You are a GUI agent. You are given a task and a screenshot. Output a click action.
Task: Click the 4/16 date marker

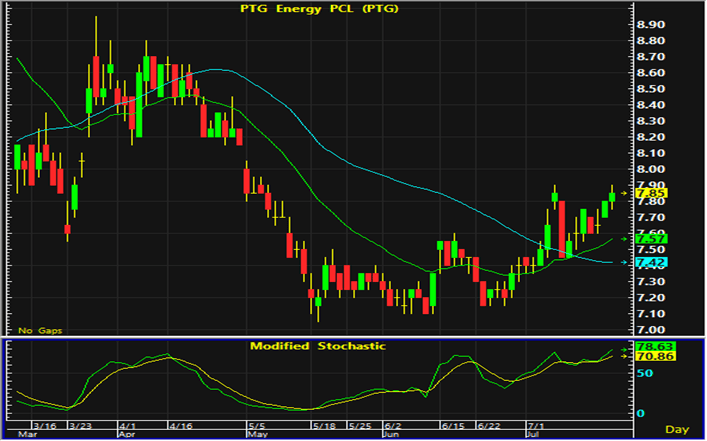coord(180,426)
